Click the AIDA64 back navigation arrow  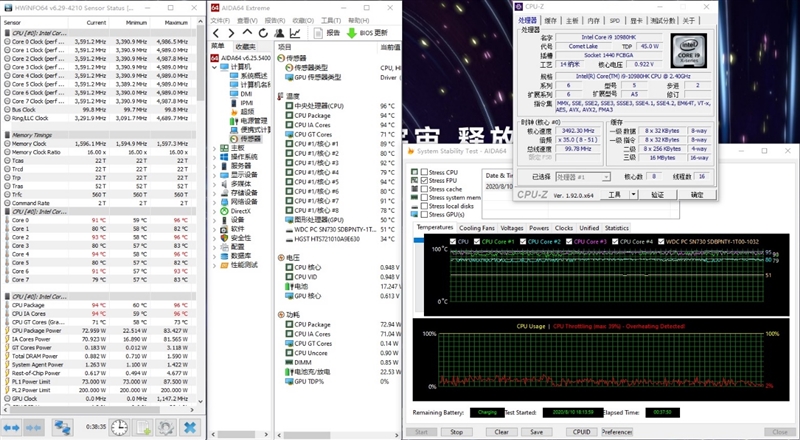[x=215, y=32]
